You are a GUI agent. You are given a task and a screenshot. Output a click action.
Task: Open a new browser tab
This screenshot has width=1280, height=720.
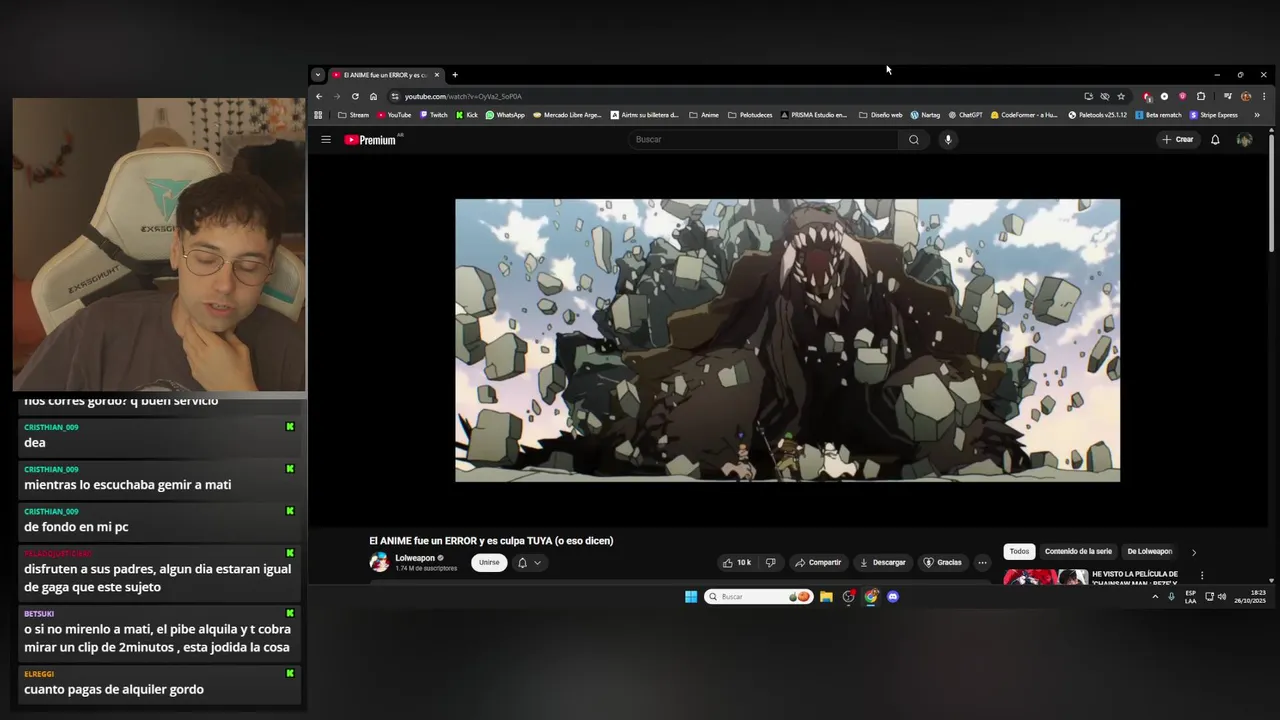pyautogui.click(x=455, y=75)
